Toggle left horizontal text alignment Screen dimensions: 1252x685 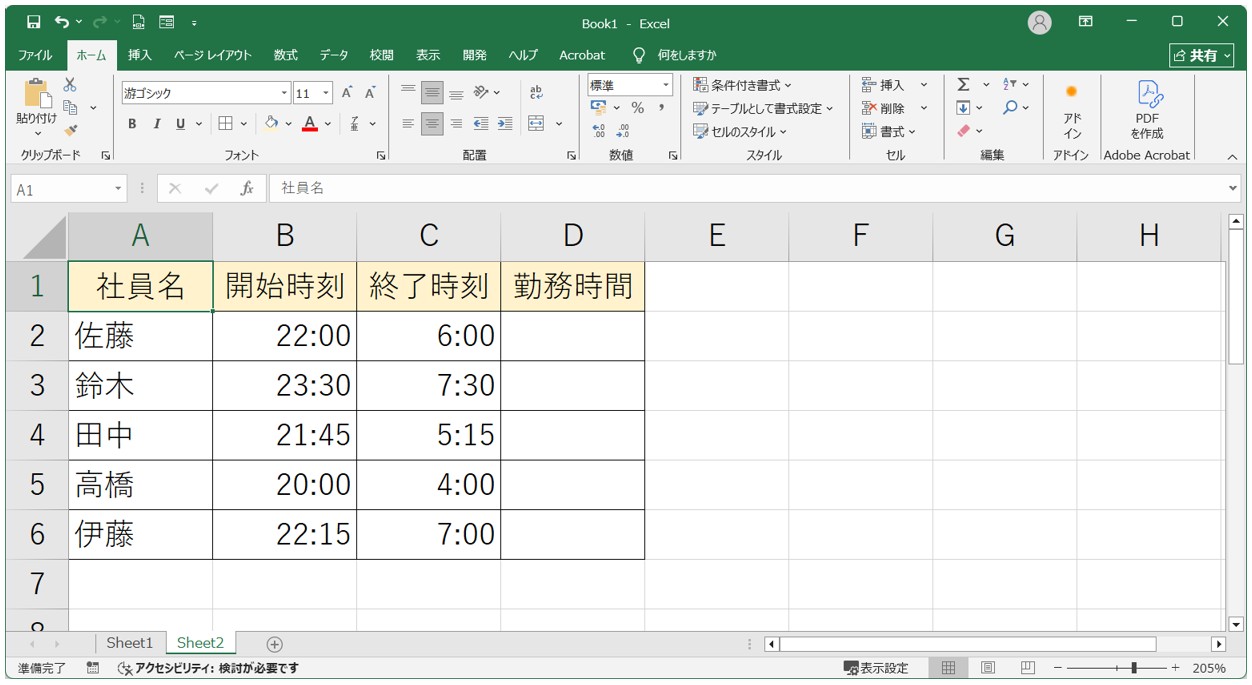(408, 124)
